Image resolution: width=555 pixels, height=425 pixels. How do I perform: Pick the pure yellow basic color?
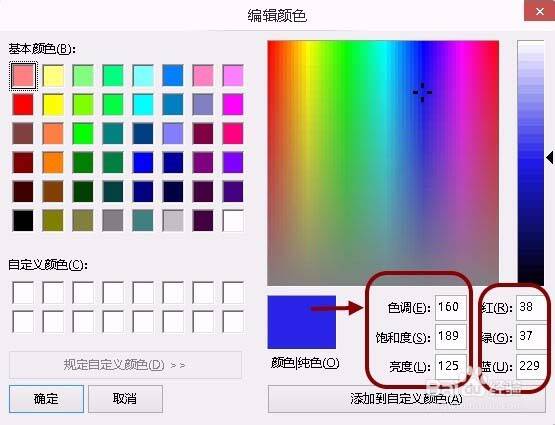pos(53,104)
